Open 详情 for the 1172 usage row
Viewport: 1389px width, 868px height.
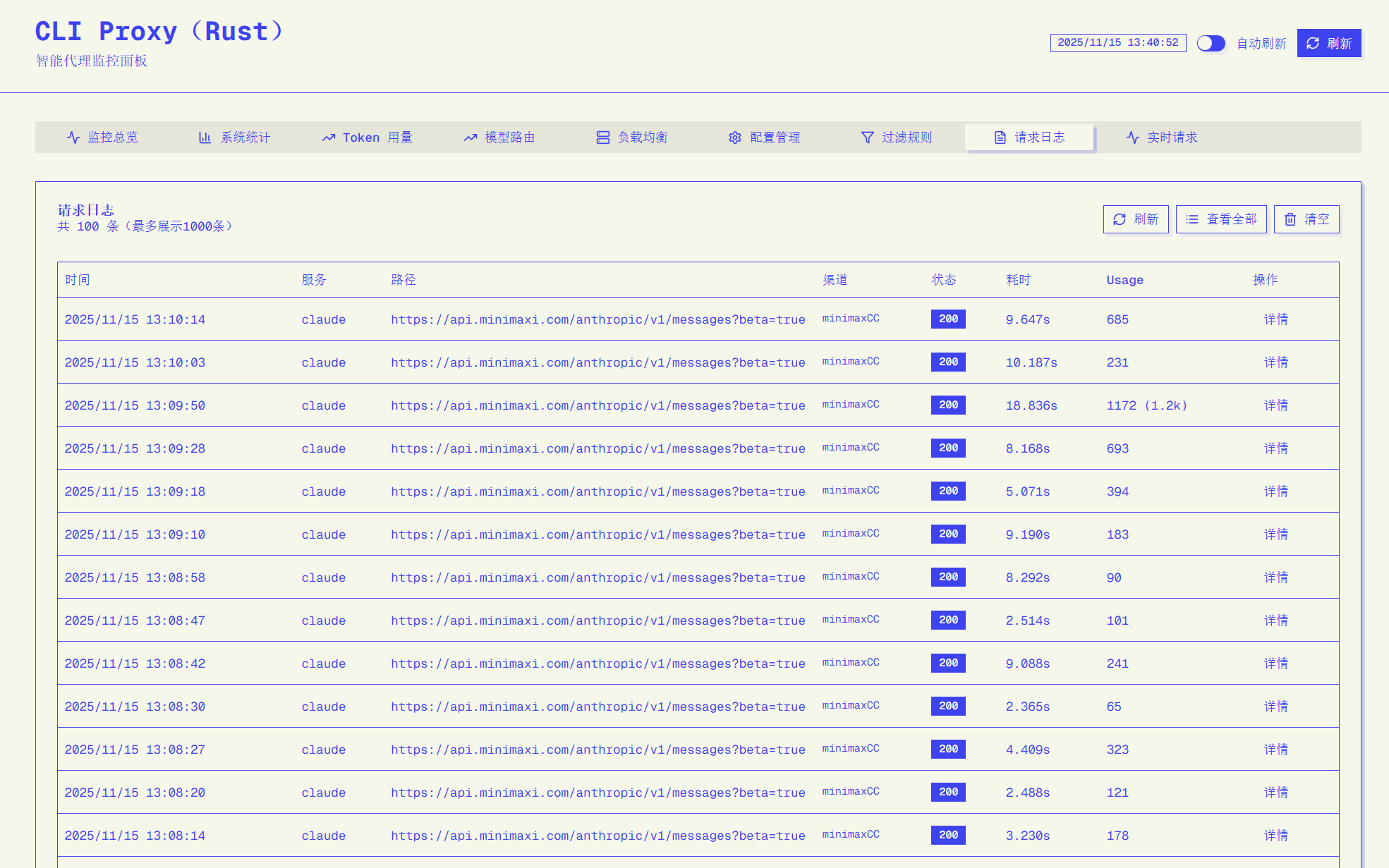coord(1276,405)
